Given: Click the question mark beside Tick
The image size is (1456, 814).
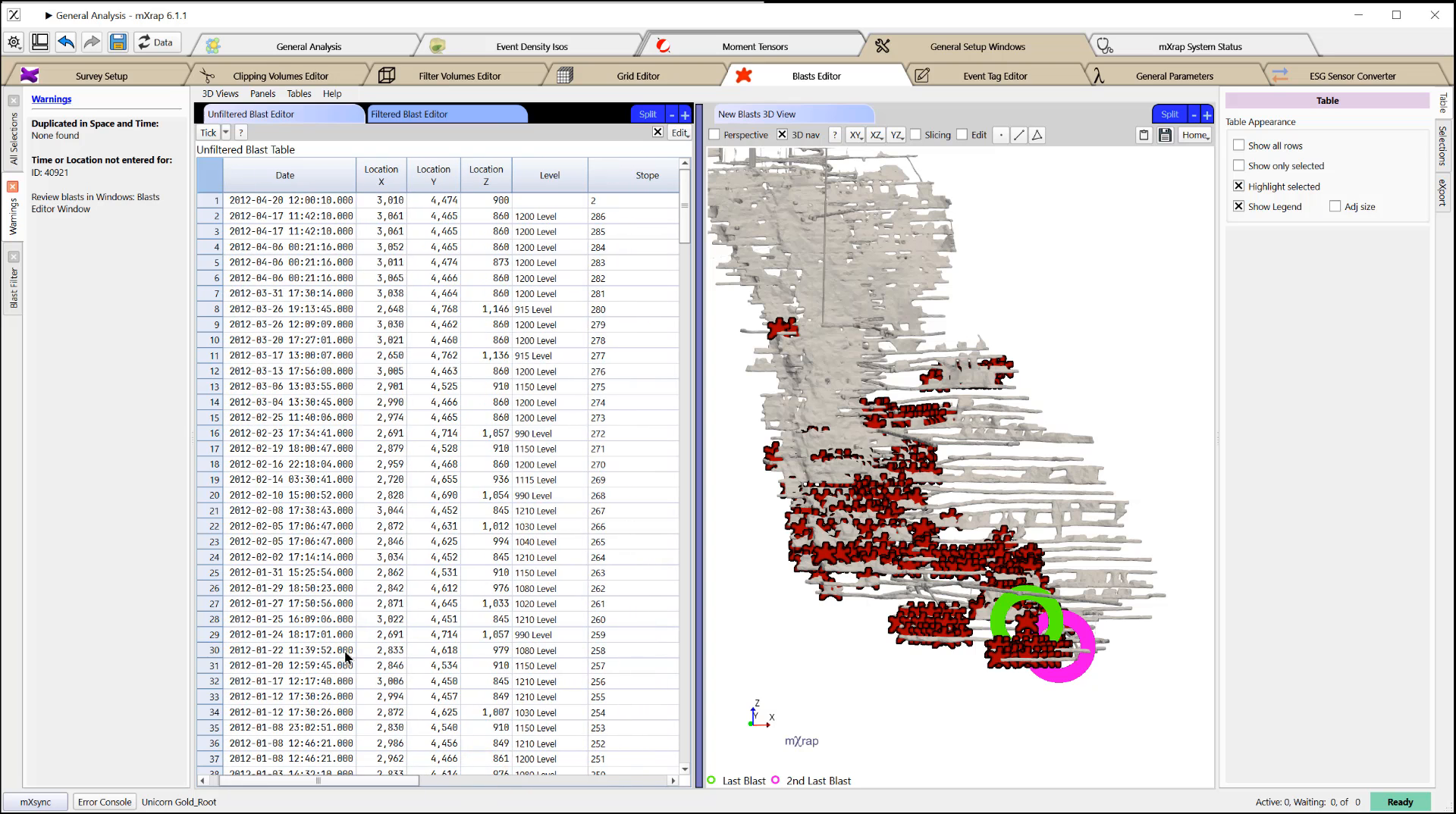Looking at the screenshot, I should [x=241, y=133].
